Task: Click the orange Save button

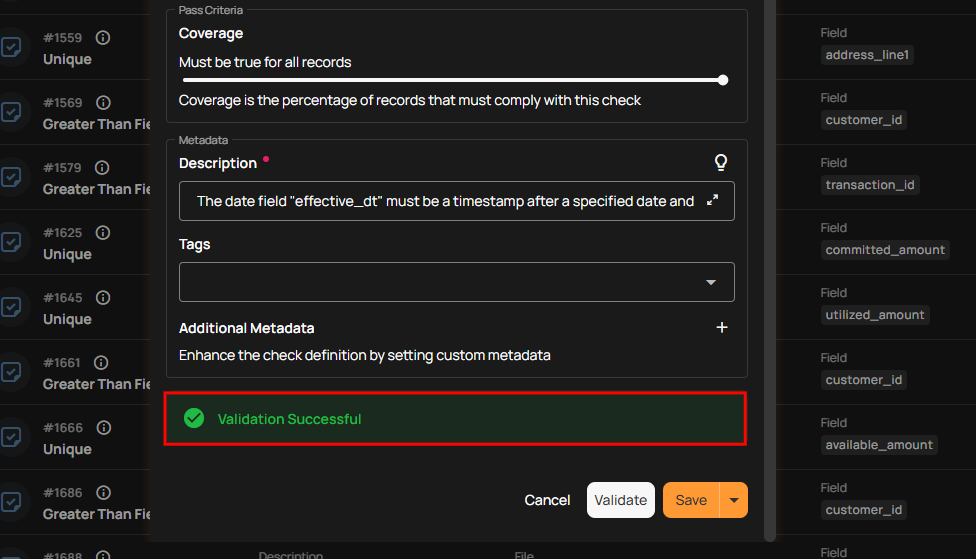Action: click(x=691, y=500)
